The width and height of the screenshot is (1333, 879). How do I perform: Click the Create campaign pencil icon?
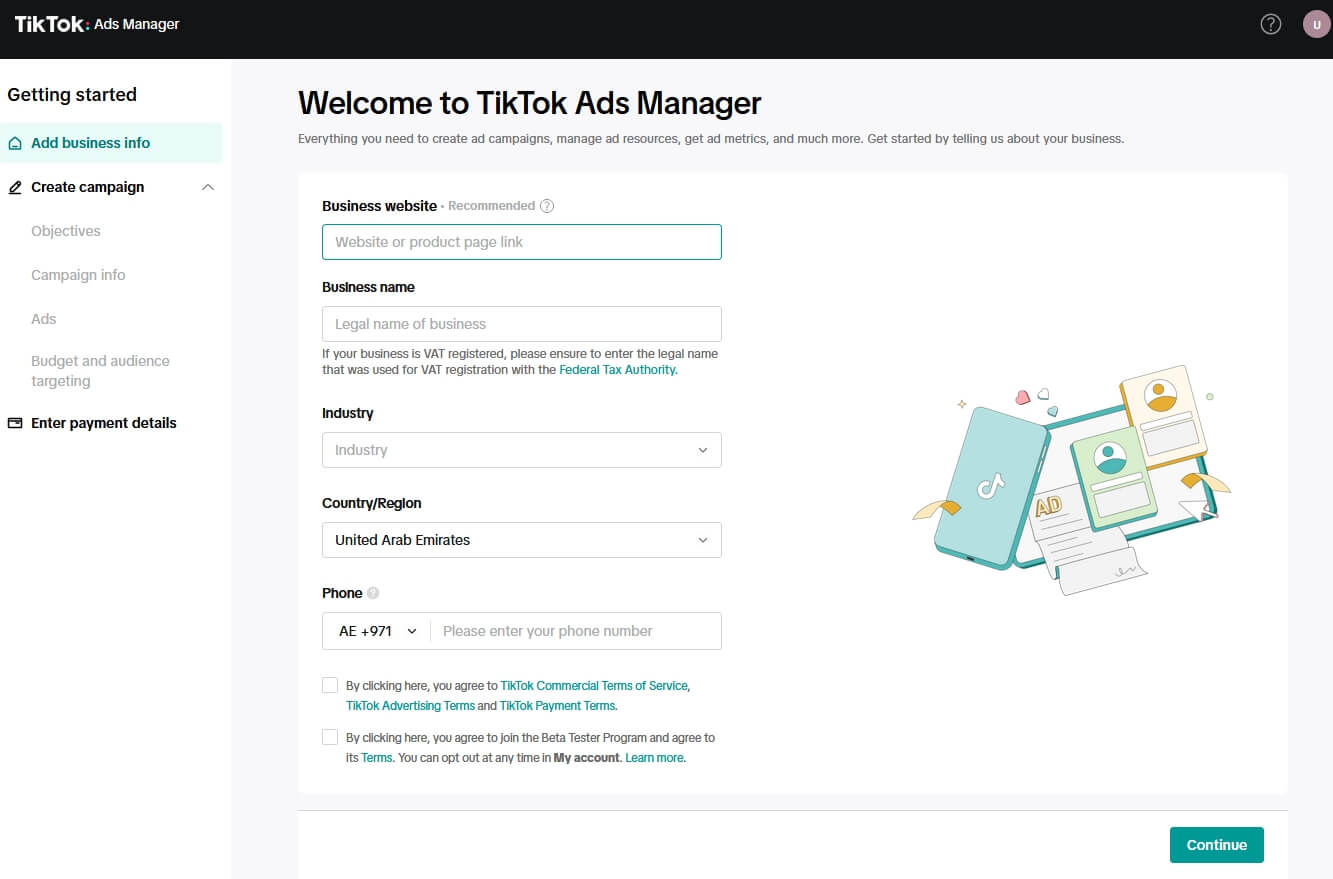[14, 187]
